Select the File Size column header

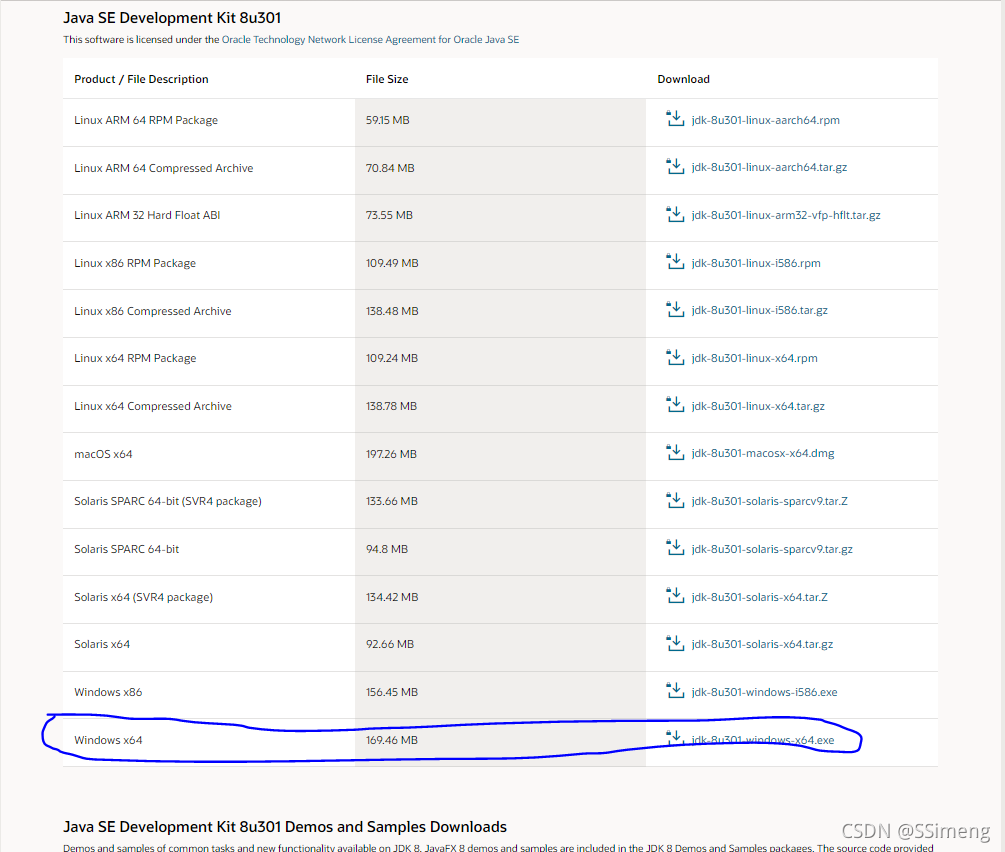pyautogui.click(x=387, y=79)
